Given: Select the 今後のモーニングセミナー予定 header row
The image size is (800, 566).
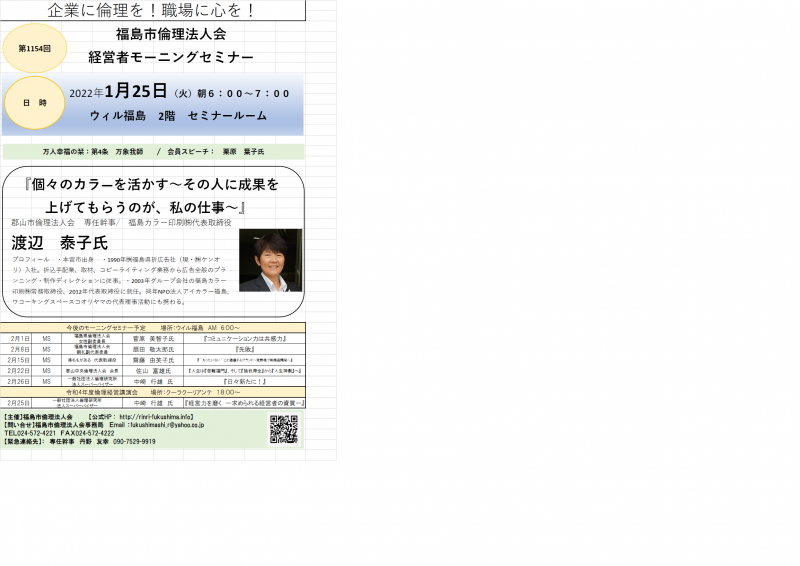Looking at the screenshot, I should click(153, 328).
